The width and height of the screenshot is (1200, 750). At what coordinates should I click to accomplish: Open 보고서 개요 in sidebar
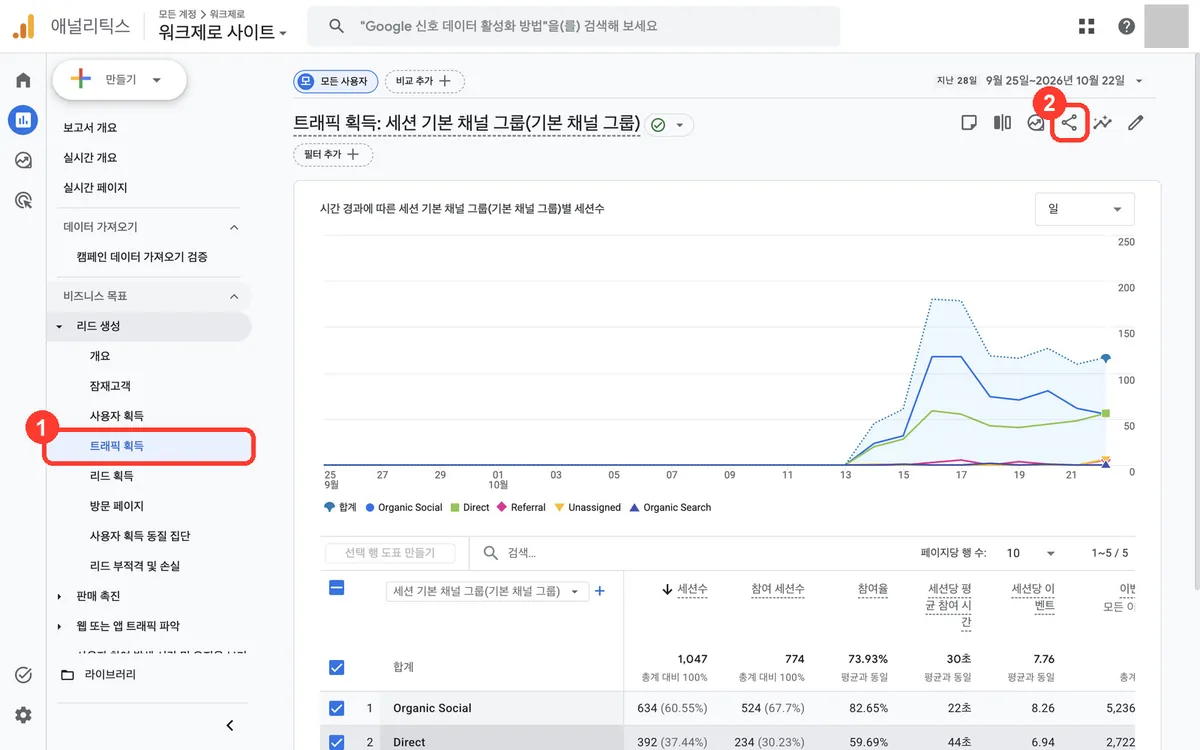click(90, 128)
